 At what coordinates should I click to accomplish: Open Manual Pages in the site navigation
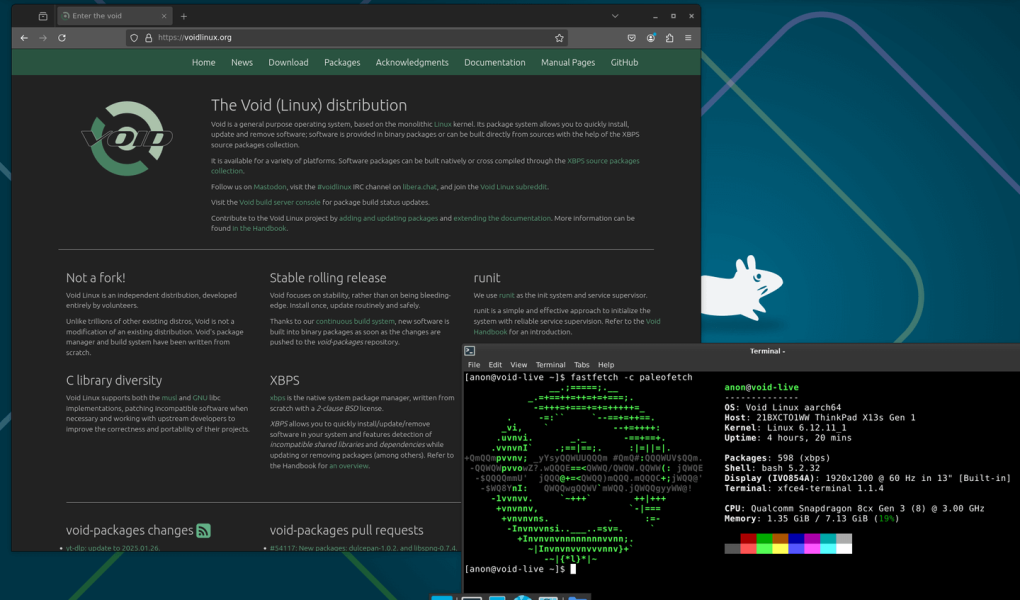[x=568, y=62]
